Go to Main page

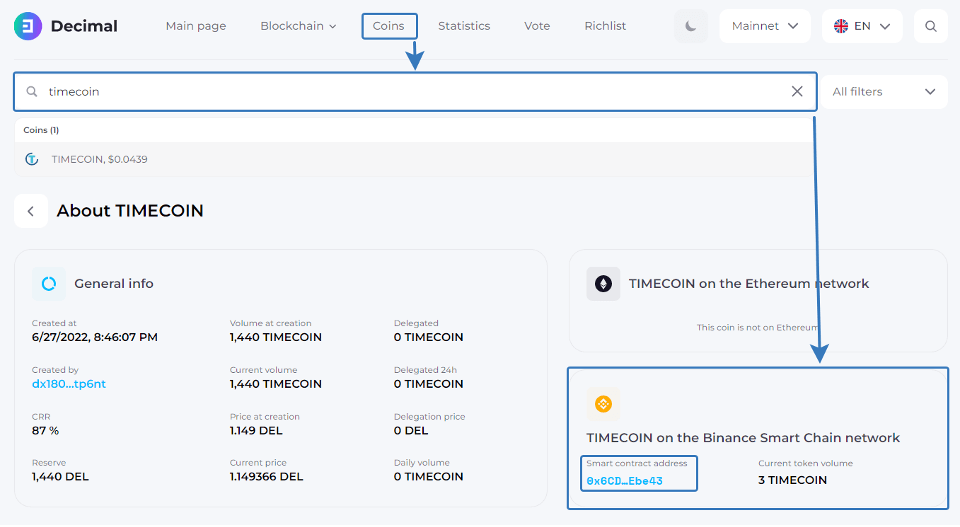(x=196, y=26)
